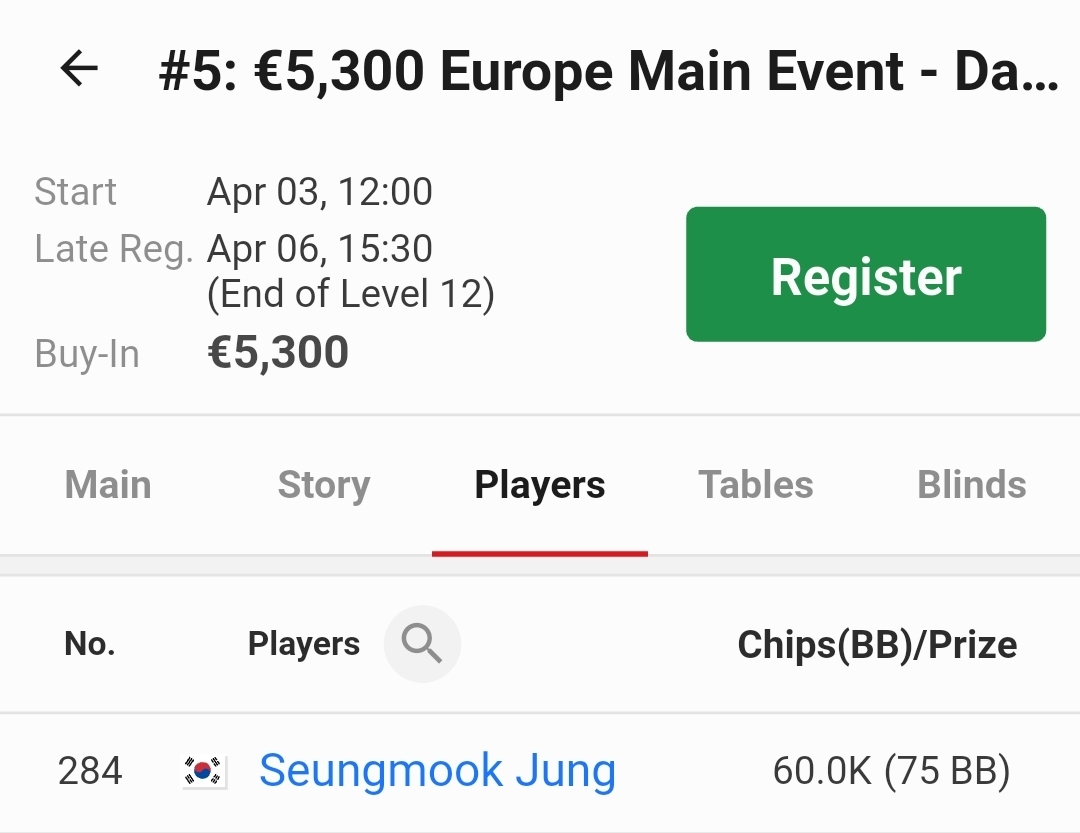Tap the End of Level 12 note
This screenshot has height=833, width=1080.
(x=350, y=294)
